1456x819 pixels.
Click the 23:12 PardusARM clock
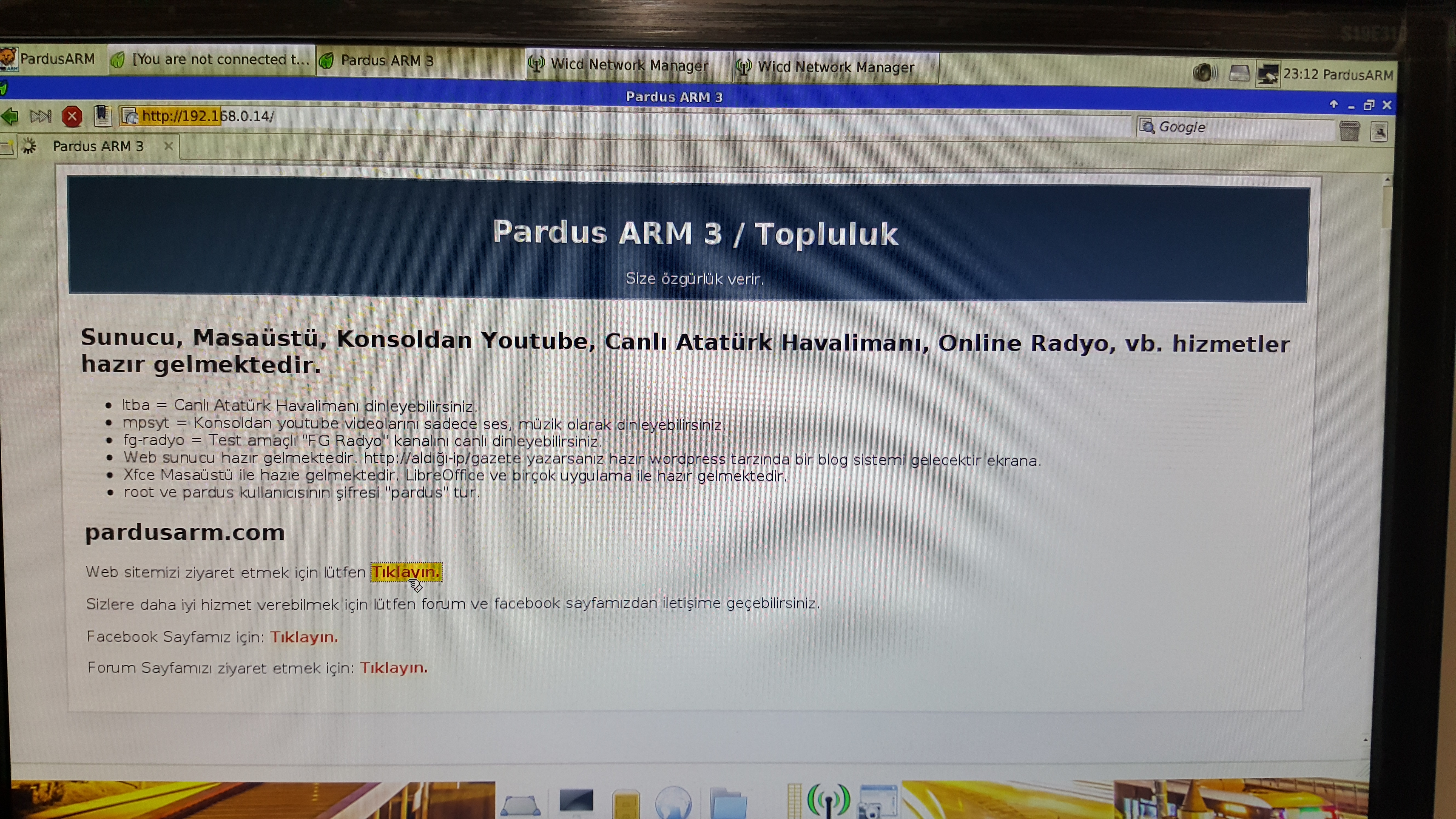pyautogui.click(x=1338, y=75)
